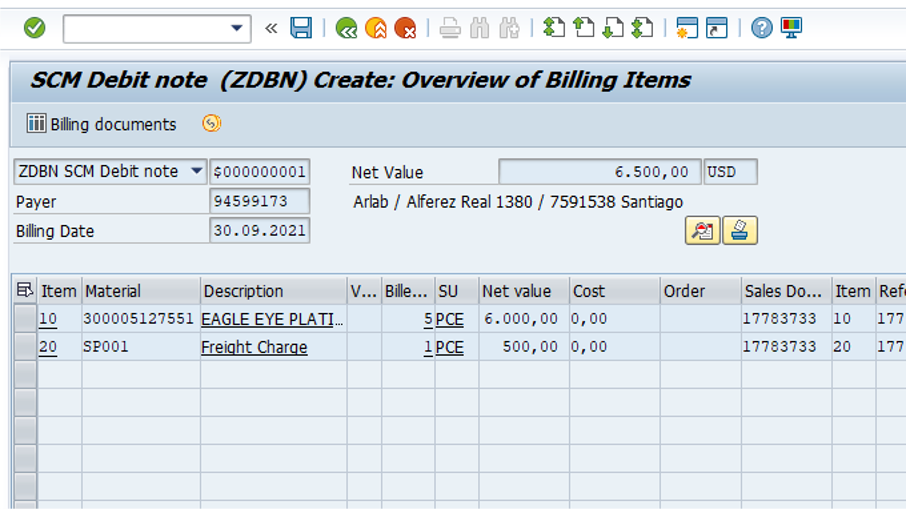Viewport: 906px width, 509px height.
Task: Click the document number field $000000001
Action: coord(259,172)
